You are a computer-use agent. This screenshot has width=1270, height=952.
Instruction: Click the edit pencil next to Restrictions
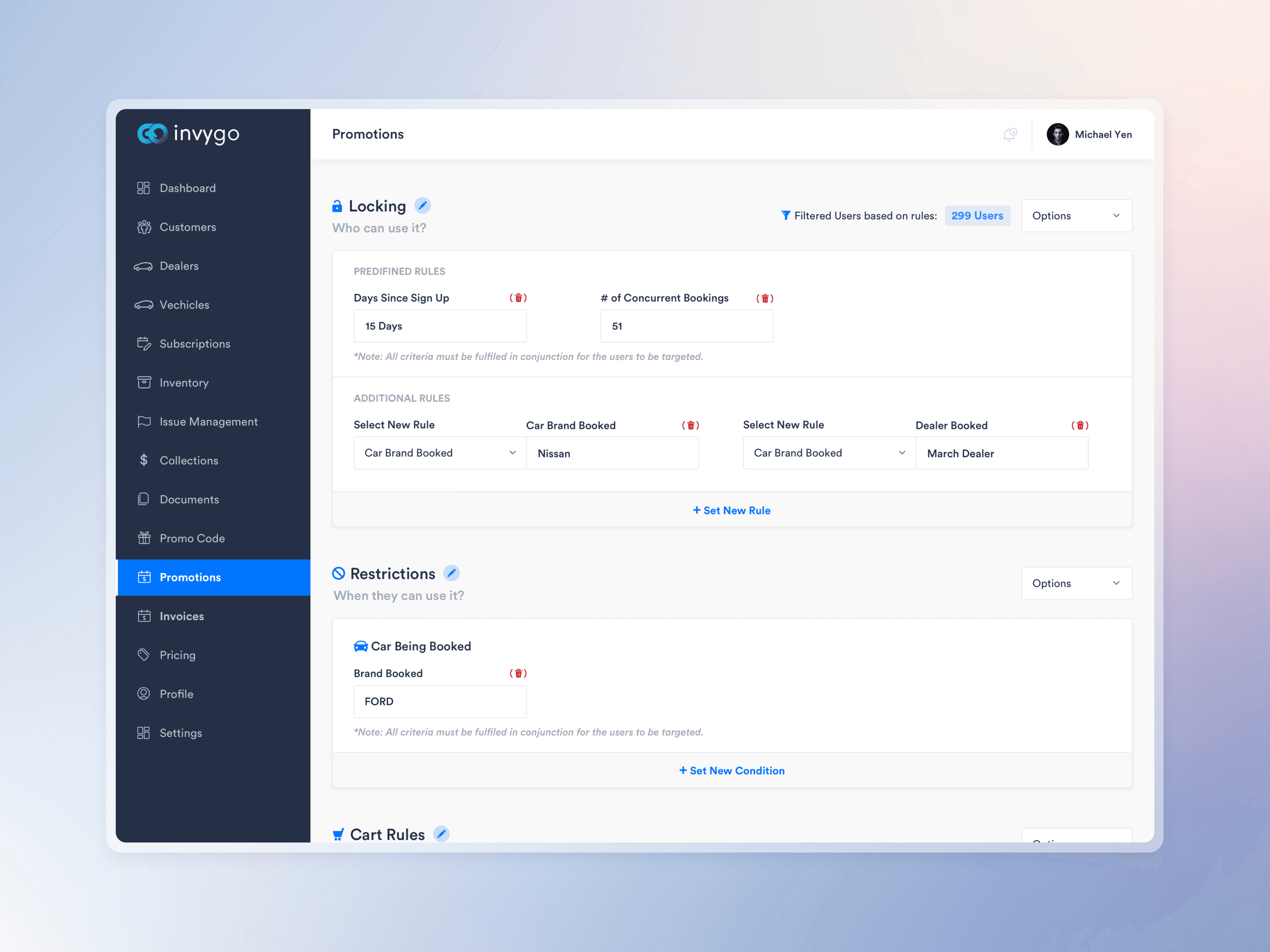point(452,573)
